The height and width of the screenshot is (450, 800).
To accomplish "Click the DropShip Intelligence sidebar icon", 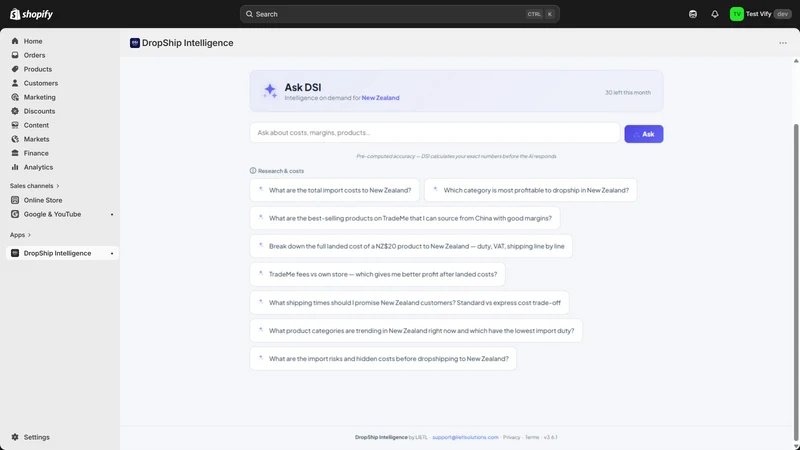I will (15, 253).
